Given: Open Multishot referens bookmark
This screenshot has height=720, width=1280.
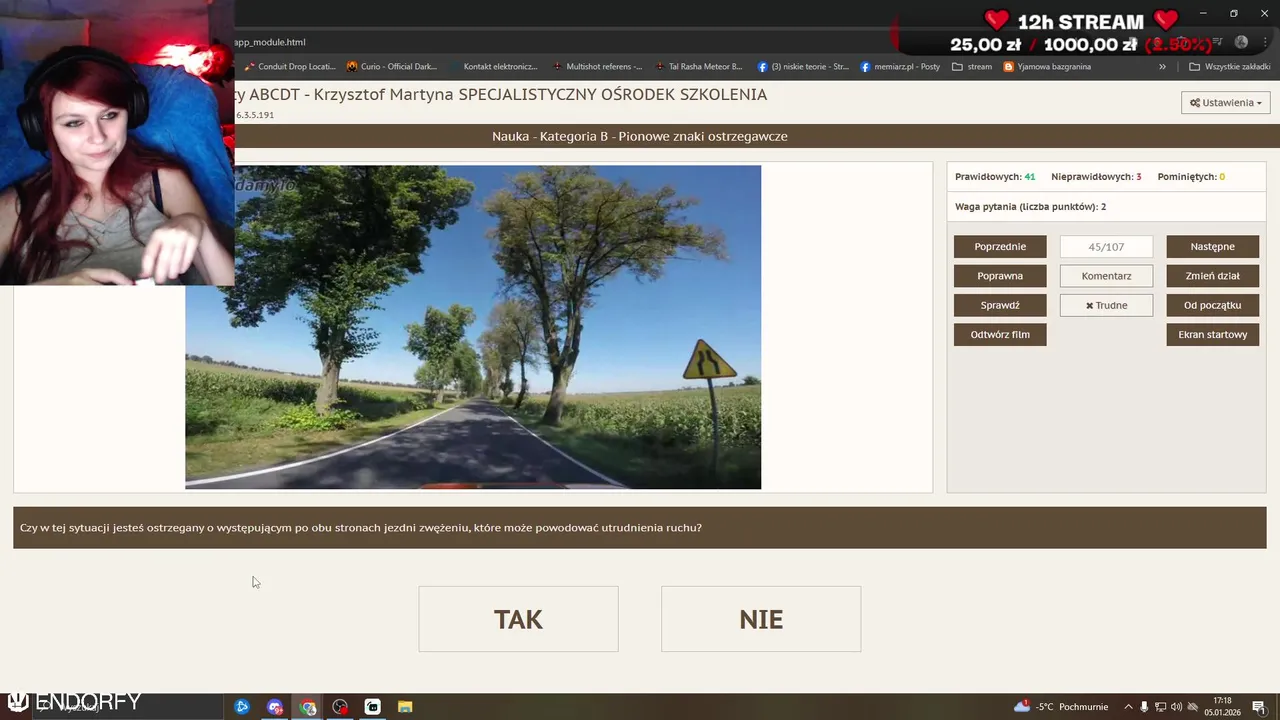Looking at the screenshot, I should pyautogui.click(x=597, y=67).
